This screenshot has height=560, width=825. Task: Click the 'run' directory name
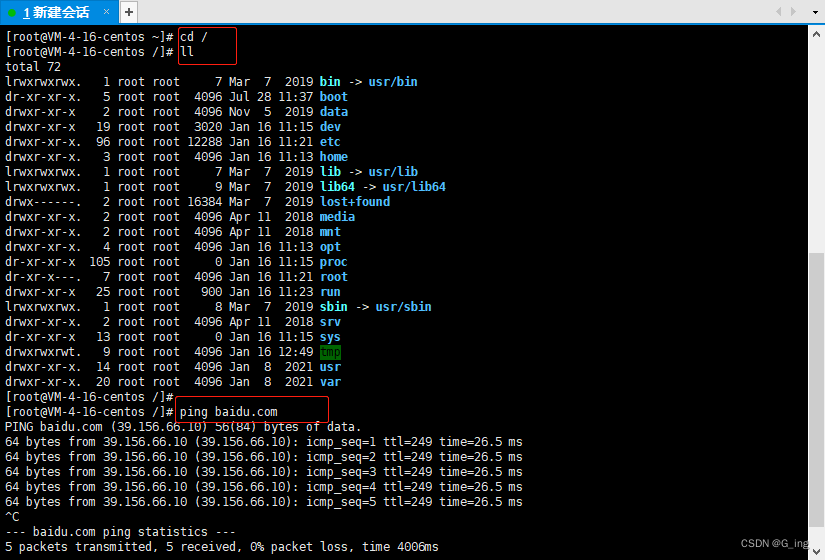coord(330,292)
